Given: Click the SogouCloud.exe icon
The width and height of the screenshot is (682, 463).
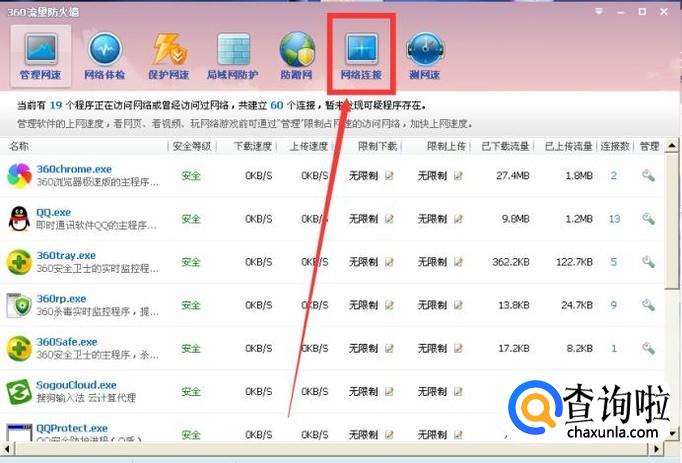Looking at the screenshot, I should point(19,391).
